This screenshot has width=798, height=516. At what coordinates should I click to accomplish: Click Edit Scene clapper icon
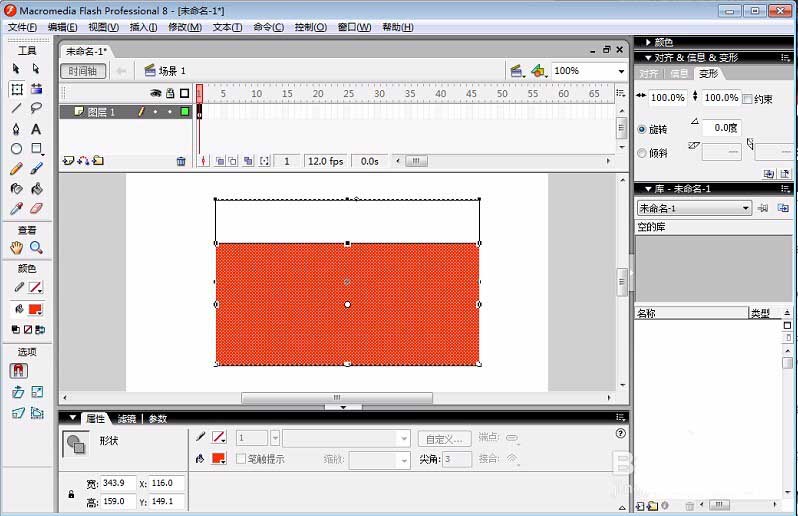[x=517, y=71]
